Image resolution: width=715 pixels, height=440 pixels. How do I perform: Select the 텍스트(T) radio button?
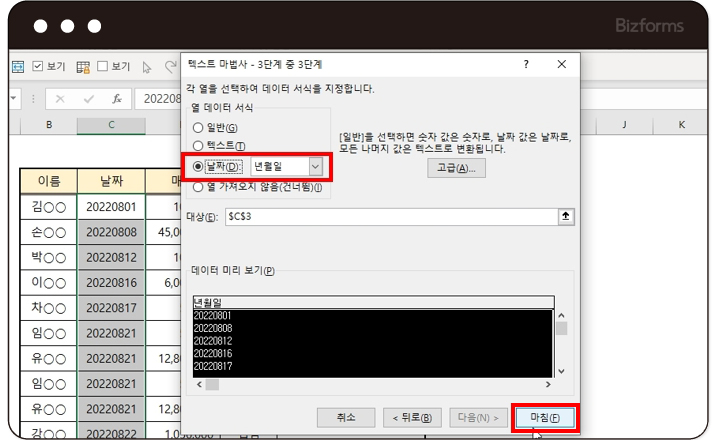198,146
